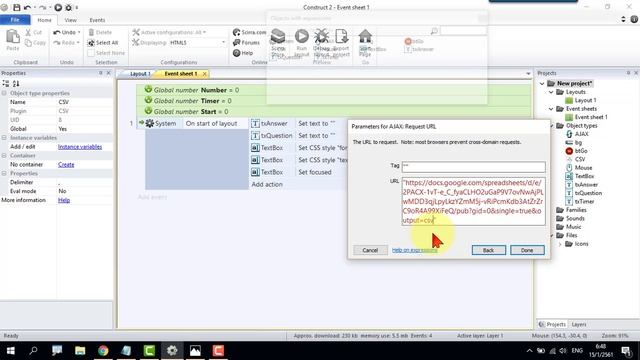
Task: Collapse the Container section
Action: tap(4, 156)
